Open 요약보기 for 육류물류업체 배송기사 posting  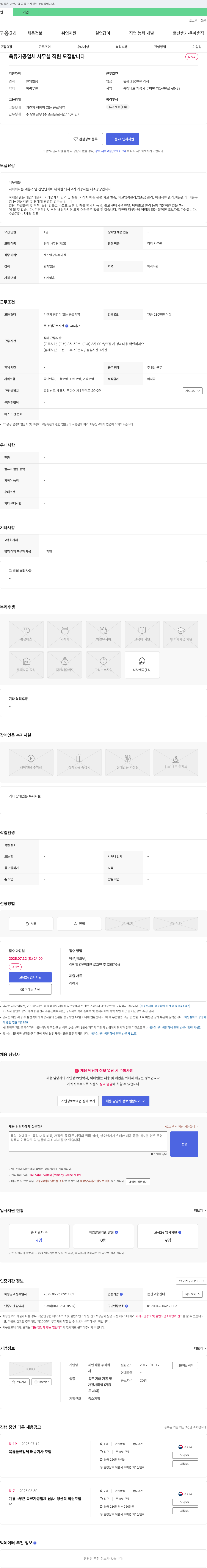185,1455
